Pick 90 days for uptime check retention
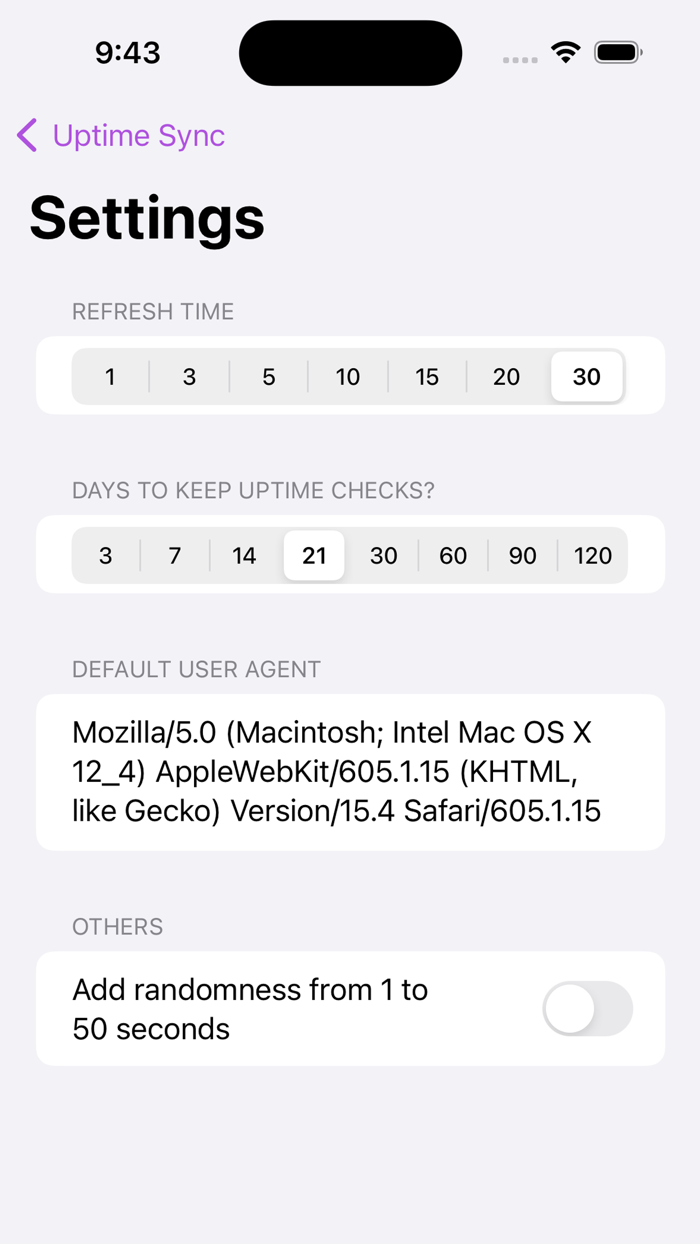 point(522,556)
